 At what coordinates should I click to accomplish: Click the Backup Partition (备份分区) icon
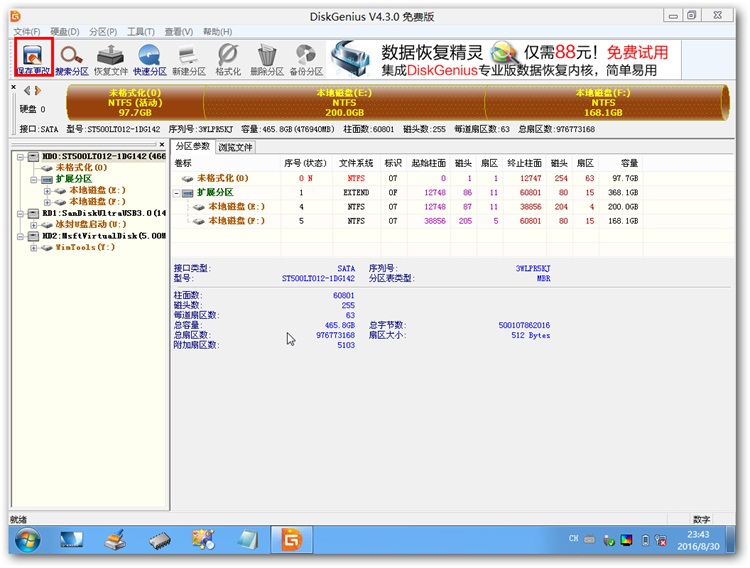[x=306, y=59]
